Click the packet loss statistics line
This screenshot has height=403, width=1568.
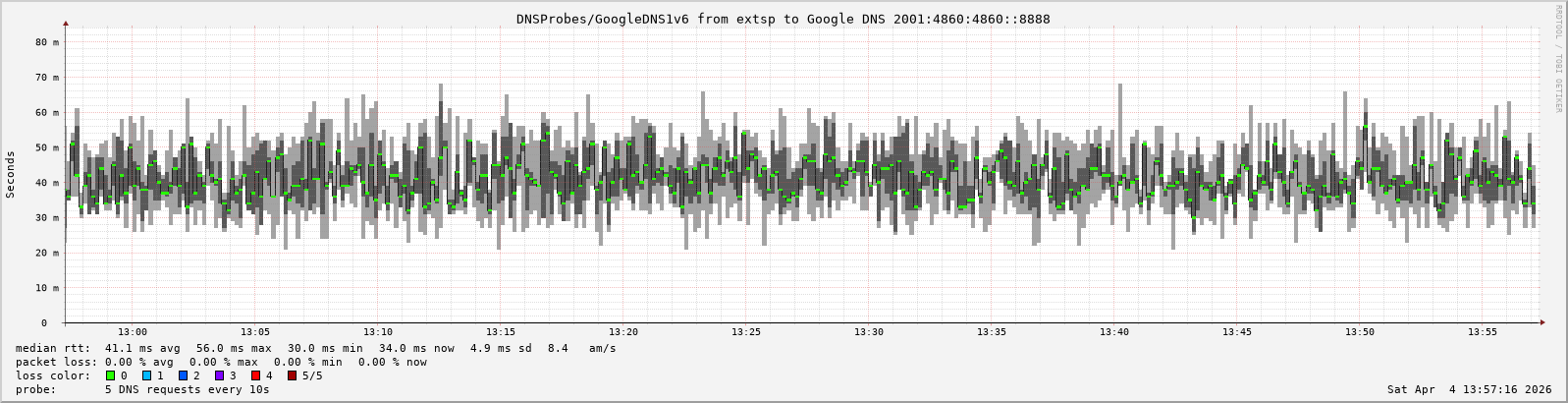click(221, 362)
